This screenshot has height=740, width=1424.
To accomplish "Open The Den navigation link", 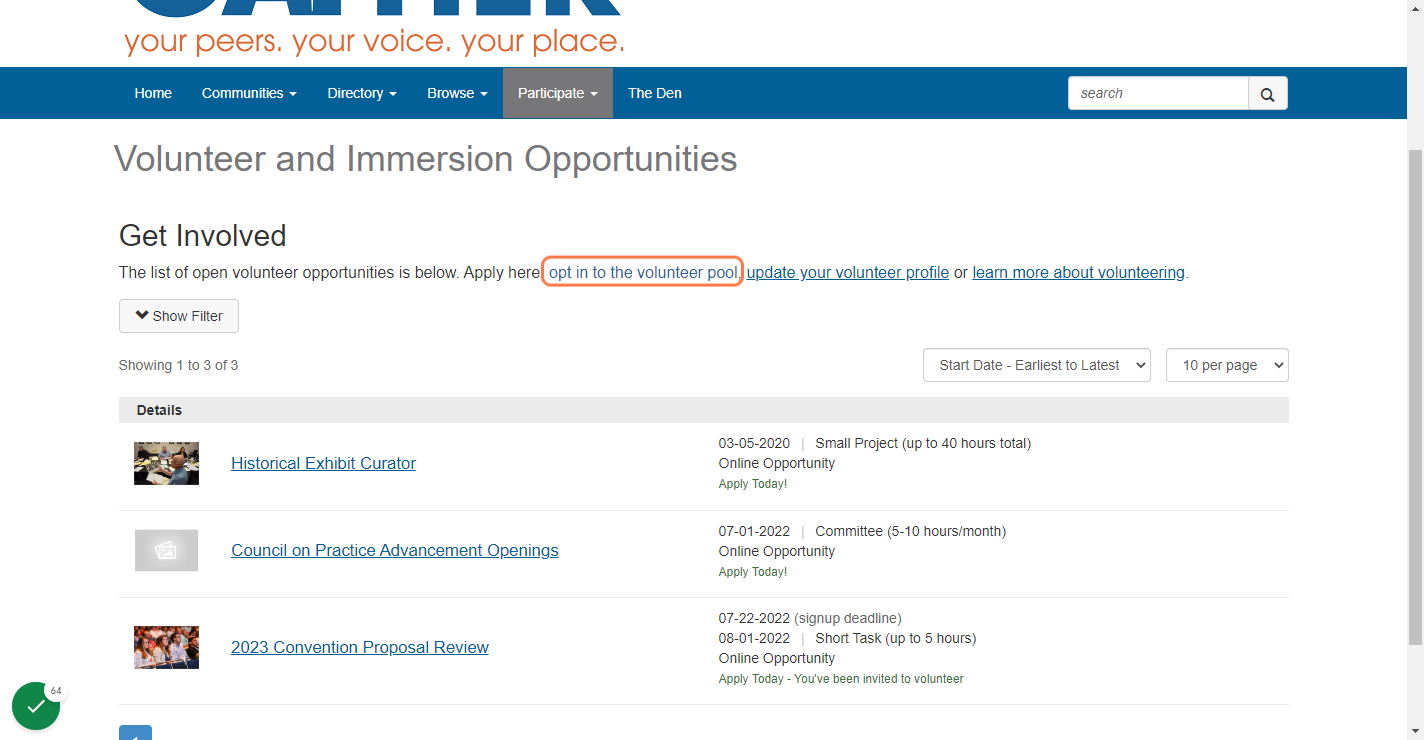I will 655,93.
